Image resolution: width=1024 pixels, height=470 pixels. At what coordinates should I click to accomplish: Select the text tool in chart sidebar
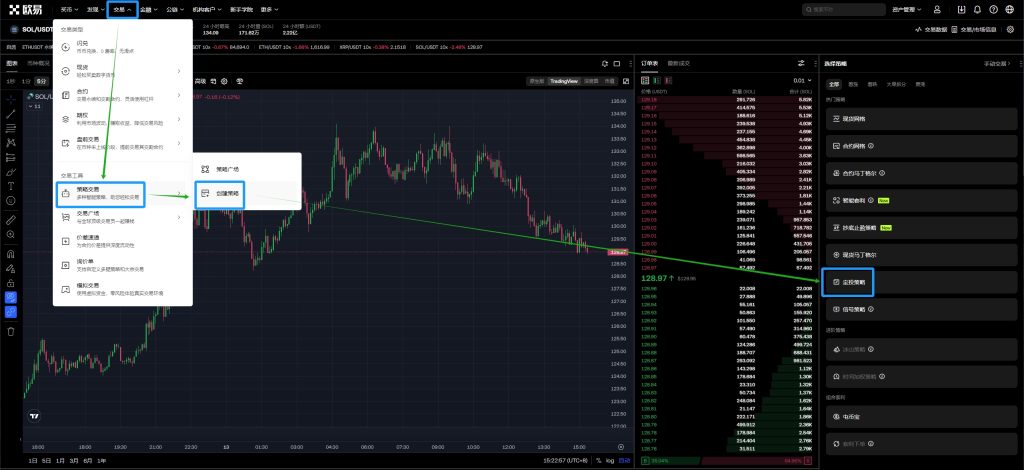(x=10, y=186)
